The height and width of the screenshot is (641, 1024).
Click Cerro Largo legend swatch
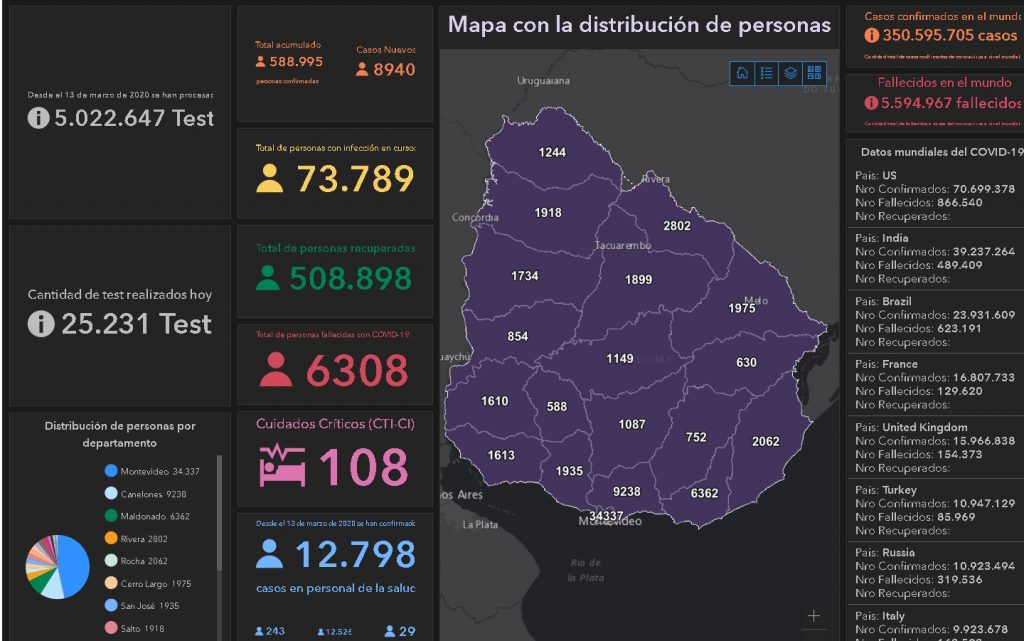[x=111, y=583]
